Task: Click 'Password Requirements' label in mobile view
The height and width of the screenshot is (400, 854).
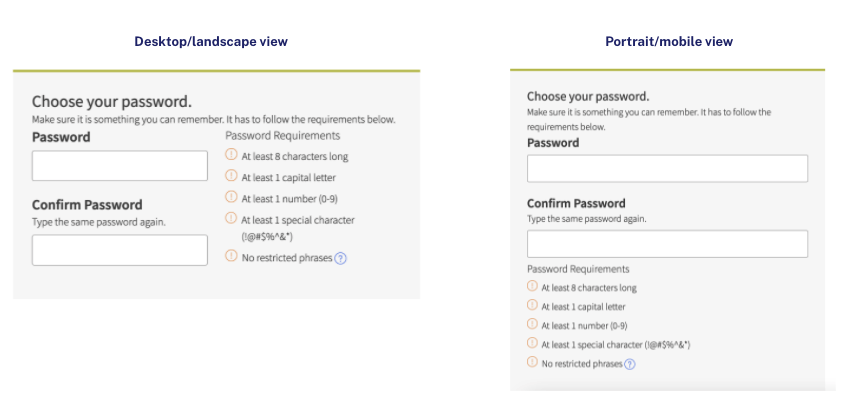Action: point(578,269)
